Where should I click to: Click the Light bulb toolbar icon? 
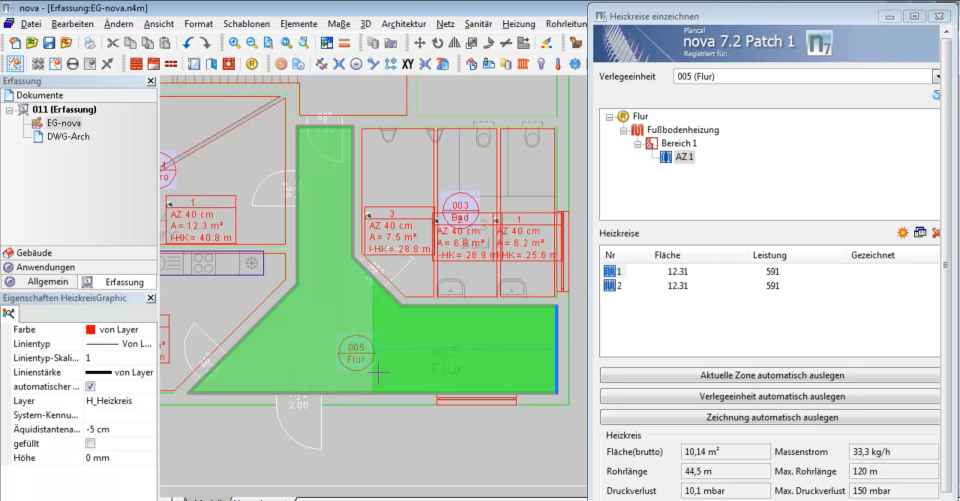(541, 64)
